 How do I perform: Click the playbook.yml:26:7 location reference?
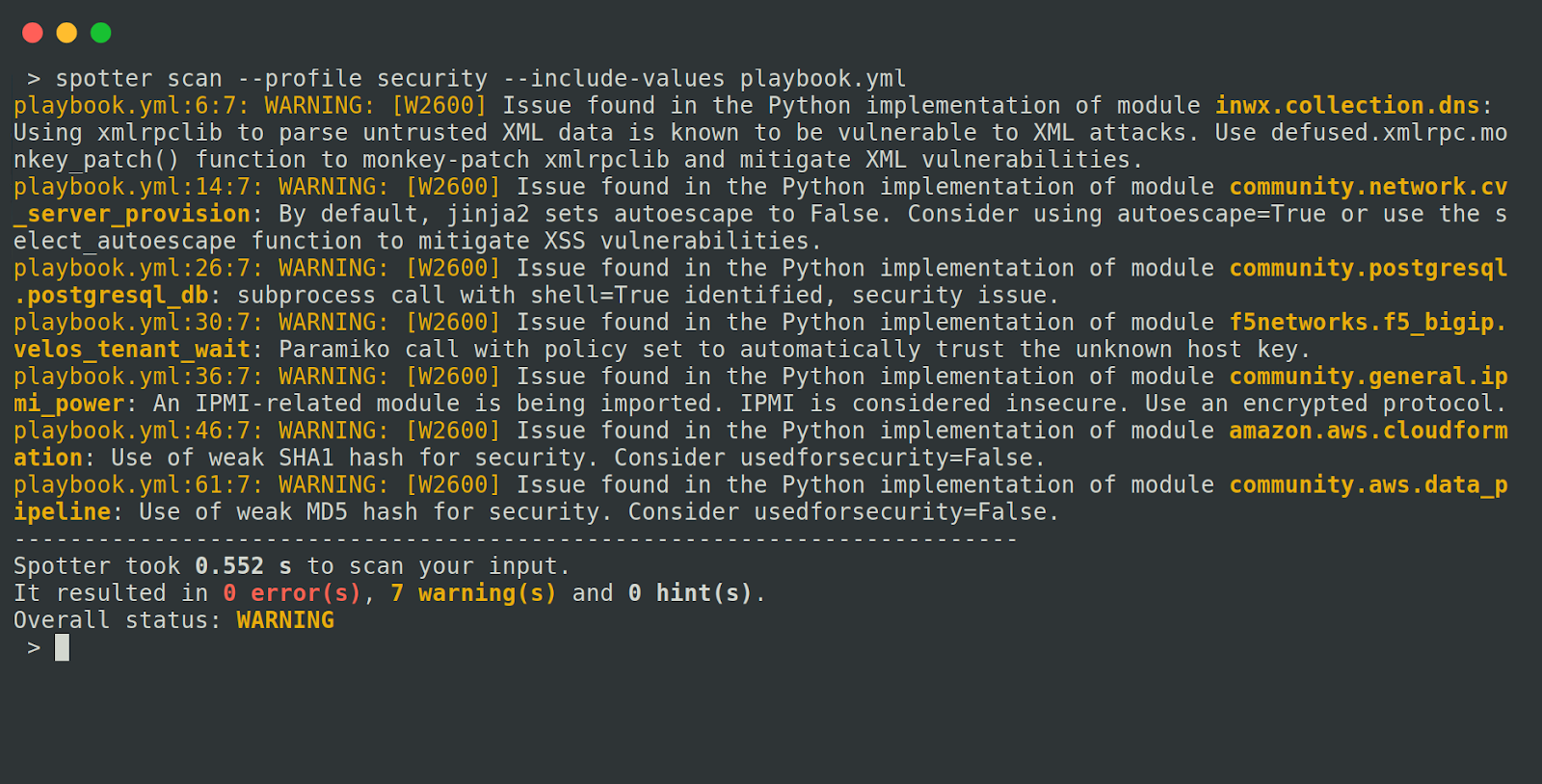(131, 268)
